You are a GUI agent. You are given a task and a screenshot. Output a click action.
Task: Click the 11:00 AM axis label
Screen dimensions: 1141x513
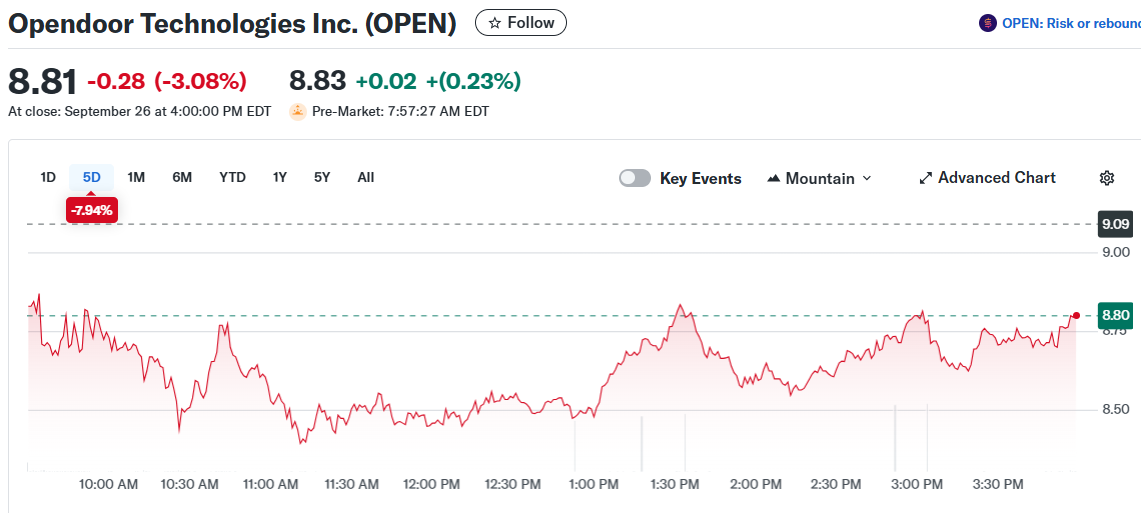click(269, 484)
